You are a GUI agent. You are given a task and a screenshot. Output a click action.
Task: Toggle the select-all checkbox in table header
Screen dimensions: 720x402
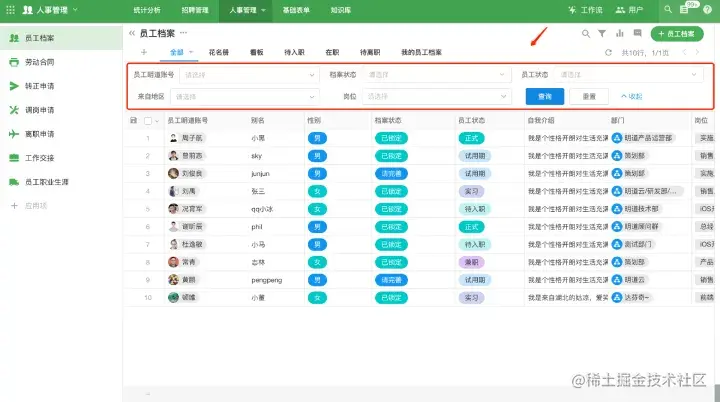coord(148,121)
